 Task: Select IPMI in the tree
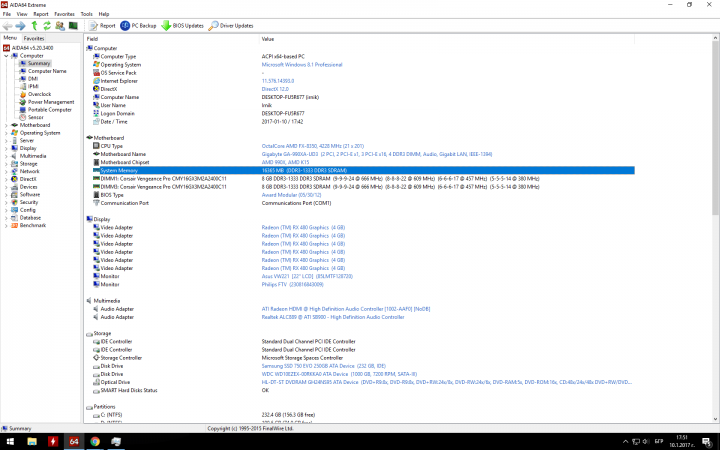pos(33,86)
